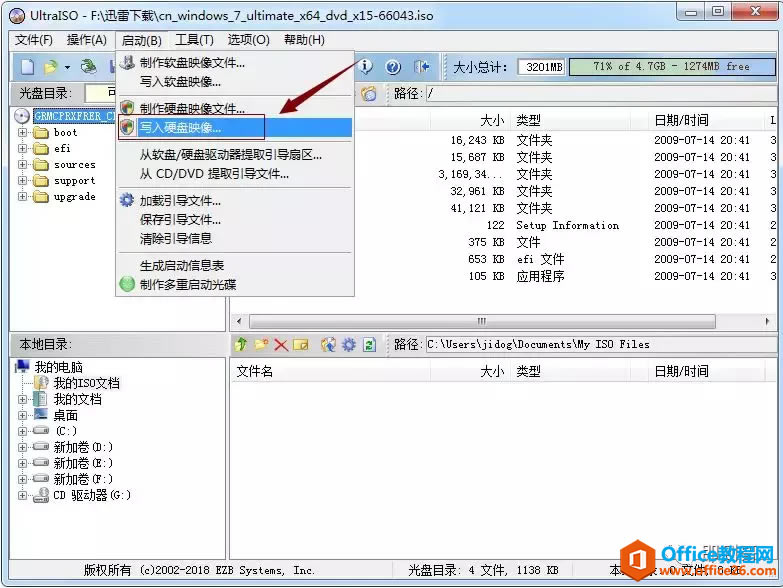The image size is (783, 588).
Task: Select the 我的ISO文档 tree item
Action: pyautogui.click(x=86, y=383)
